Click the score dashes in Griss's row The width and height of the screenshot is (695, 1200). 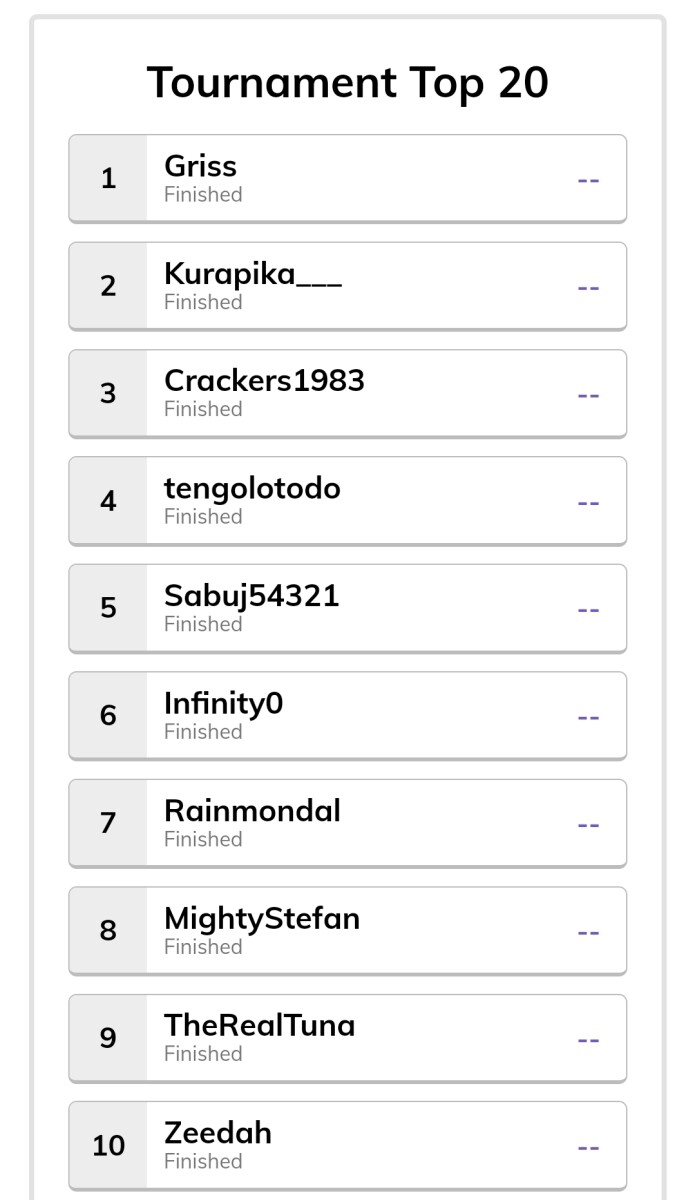tap(589, 180)
